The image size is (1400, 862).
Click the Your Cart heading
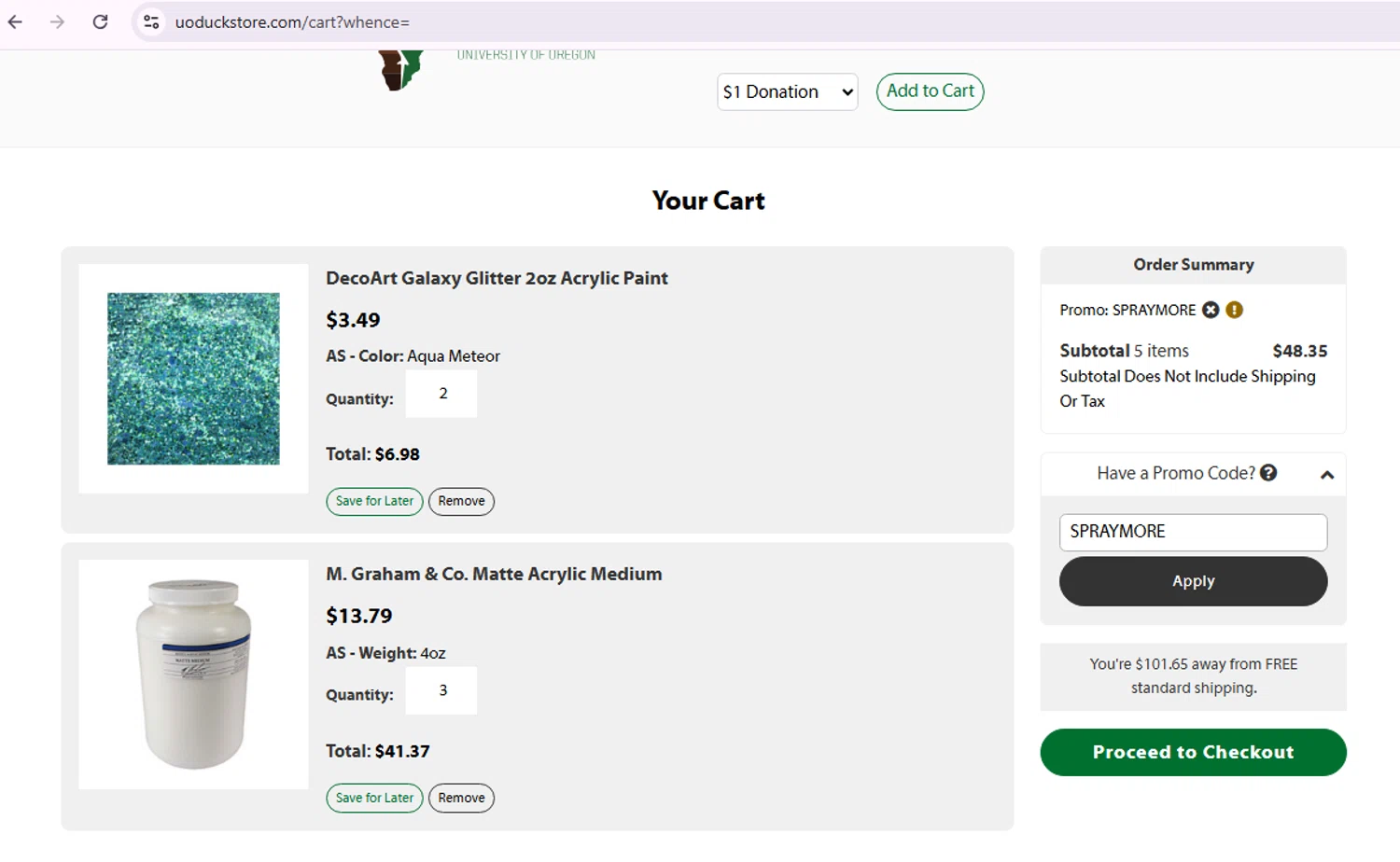tap(708, 201)
